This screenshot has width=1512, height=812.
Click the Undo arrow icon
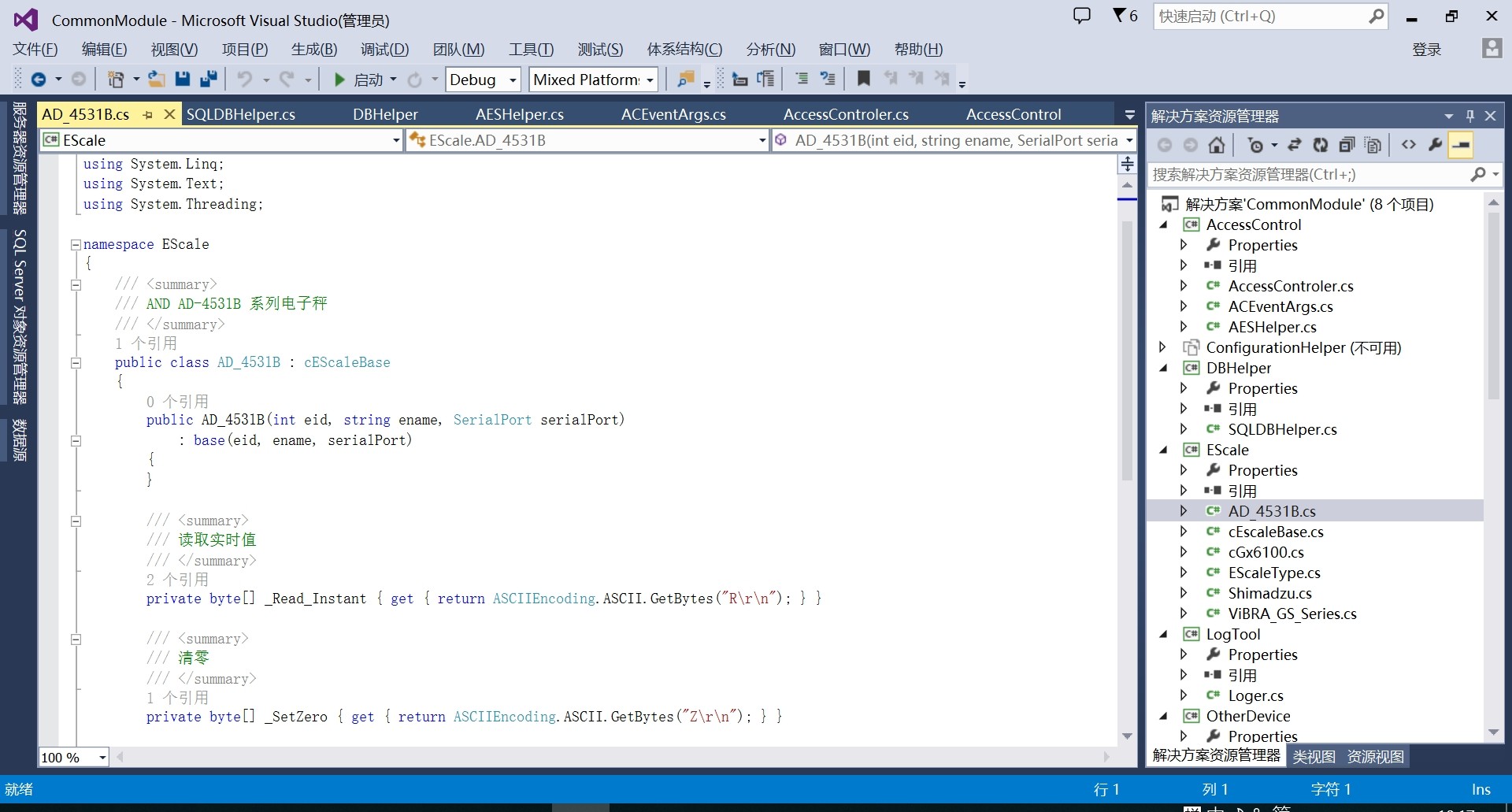pos(246,80)
